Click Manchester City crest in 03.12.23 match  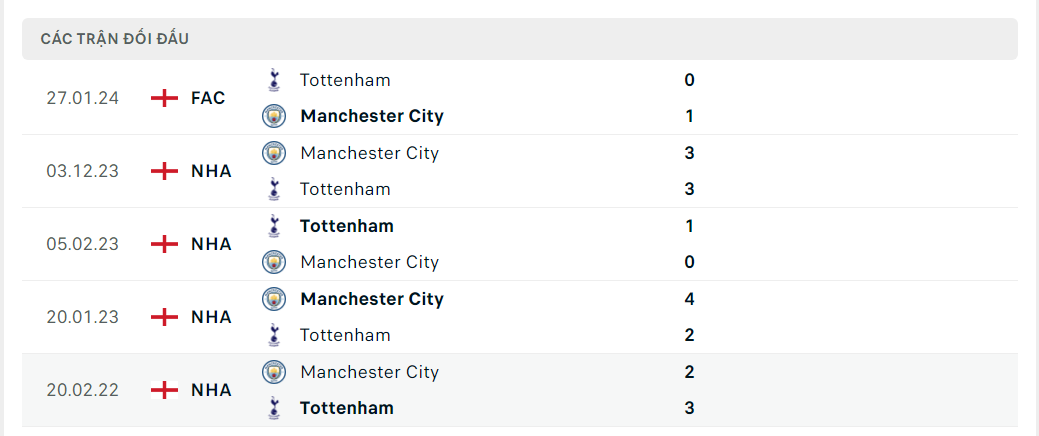pos(273,153)
